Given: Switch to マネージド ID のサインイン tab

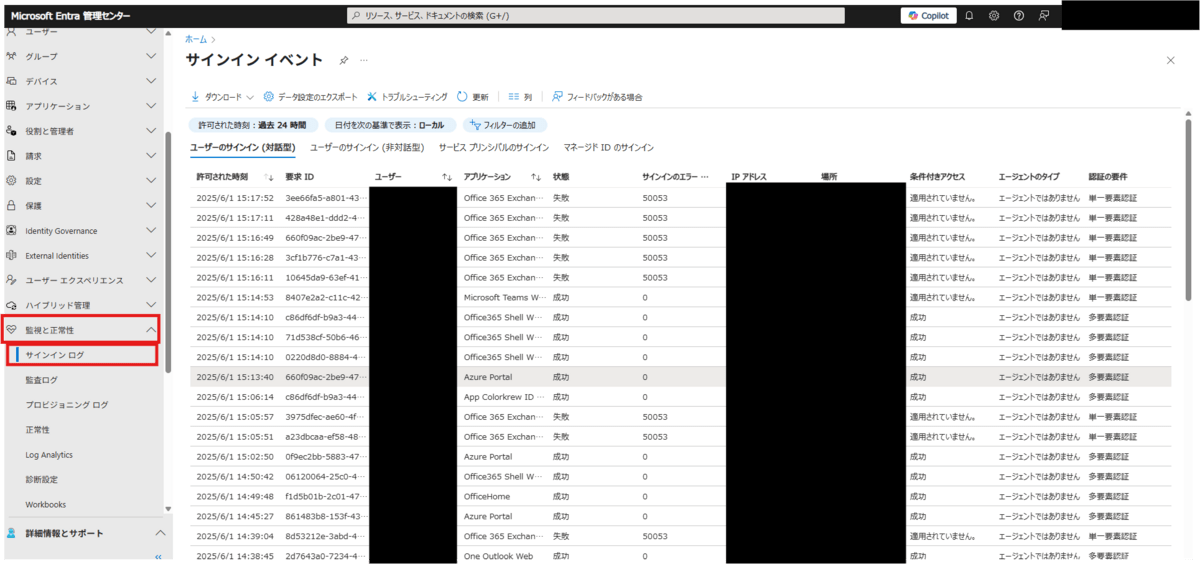Looking at the screenshot, I should 608,147.
